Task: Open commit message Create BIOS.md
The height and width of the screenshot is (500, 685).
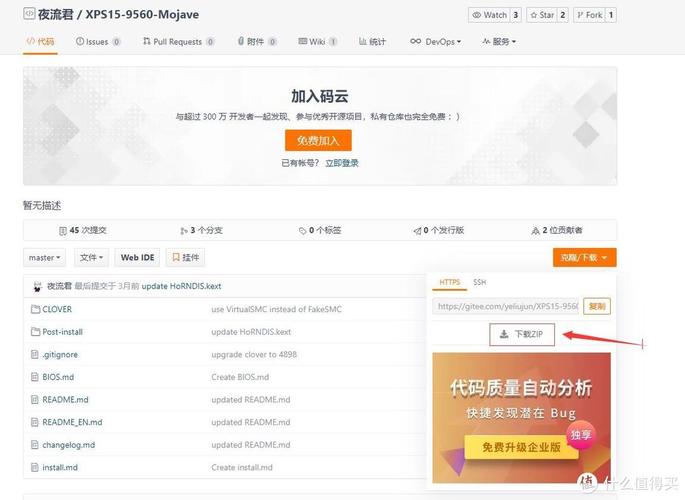Action: click(240, 377)
